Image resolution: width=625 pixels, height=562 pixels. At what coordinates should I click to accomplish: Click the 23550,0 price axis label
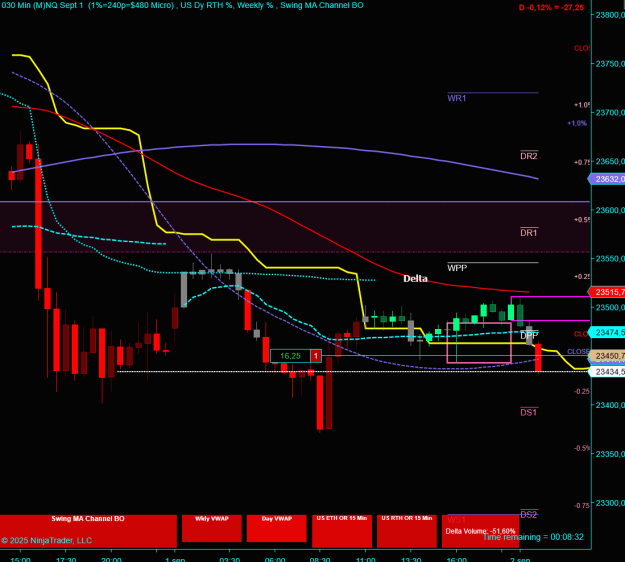point(610,259)
